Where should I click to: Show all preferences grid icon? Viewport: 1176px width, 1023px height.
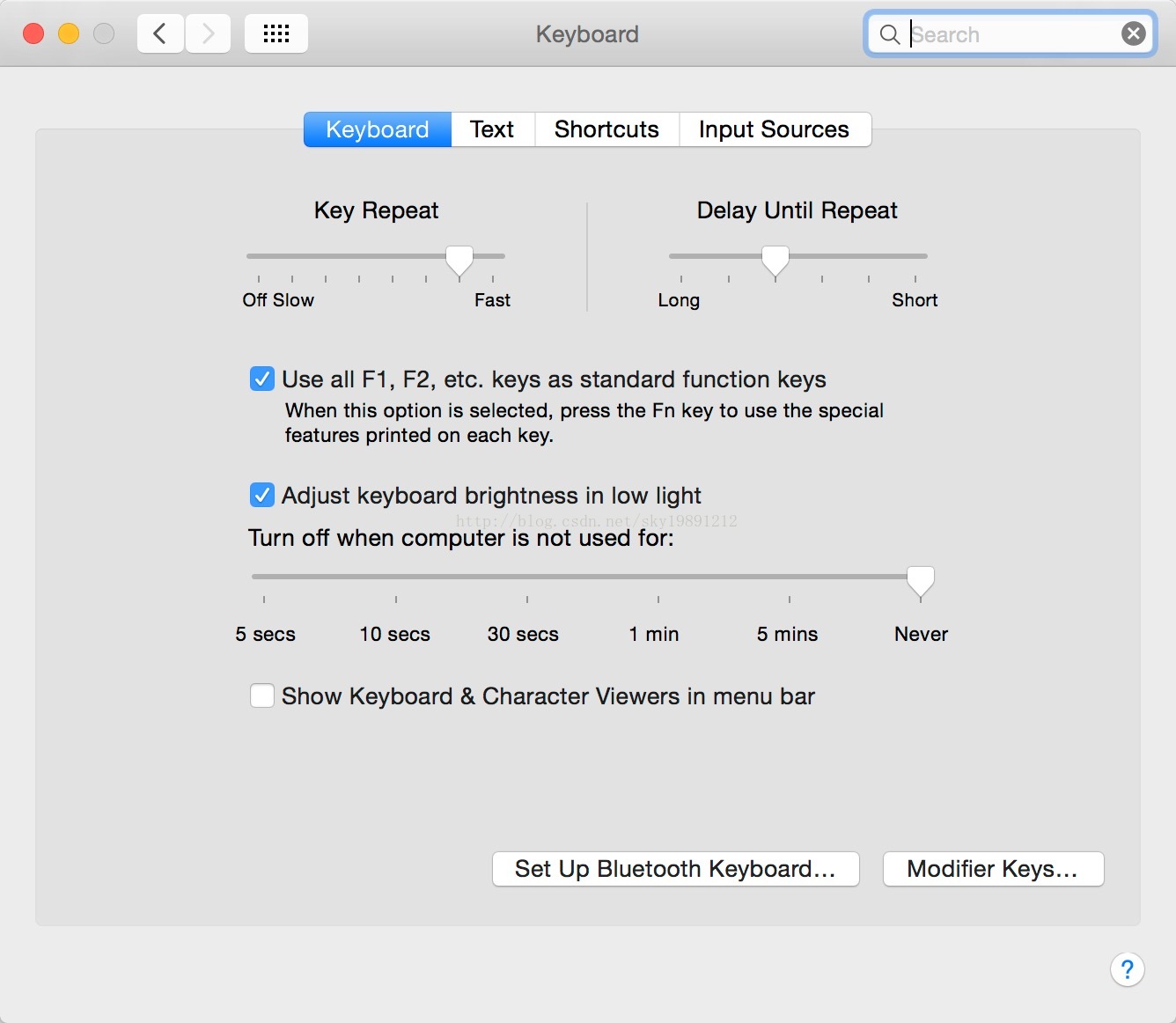(x=276, y=34)
